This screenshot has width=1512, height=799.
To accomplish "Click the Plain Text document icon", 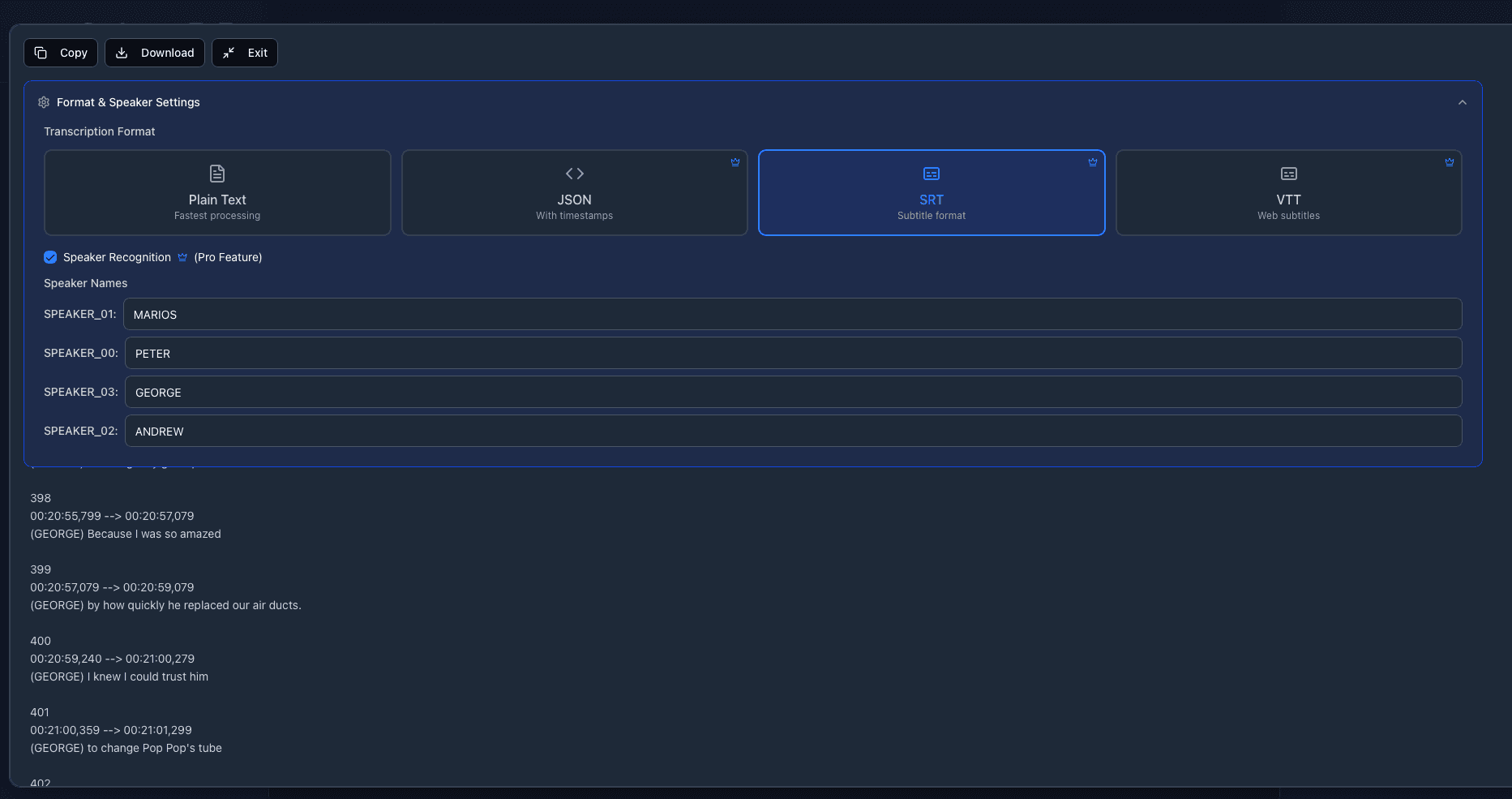I will click(217, 174).
